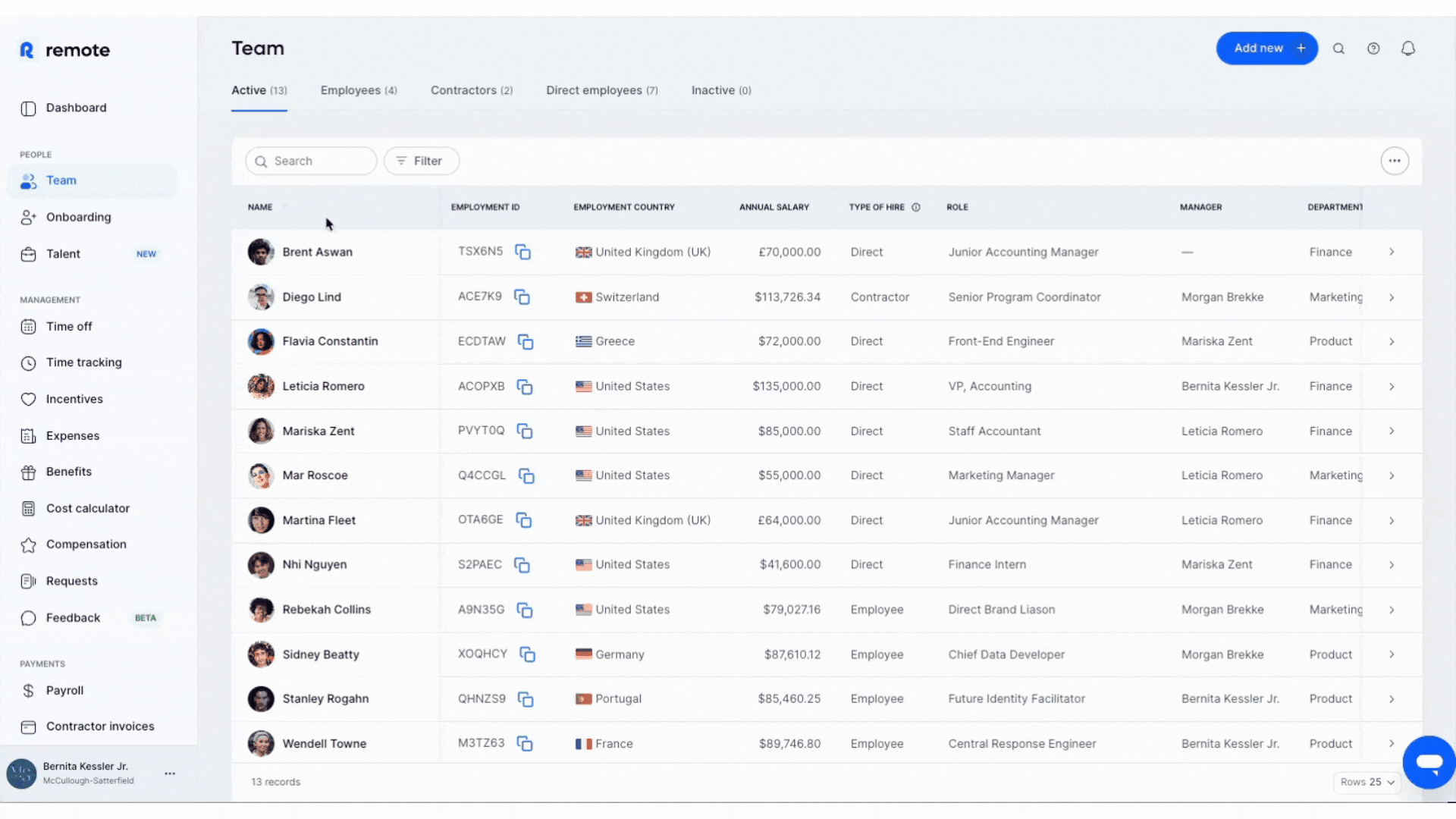This screenshot has height=819, width=1456.
Task: Click the Type of Hire info icon
Action: pos(916,207)
